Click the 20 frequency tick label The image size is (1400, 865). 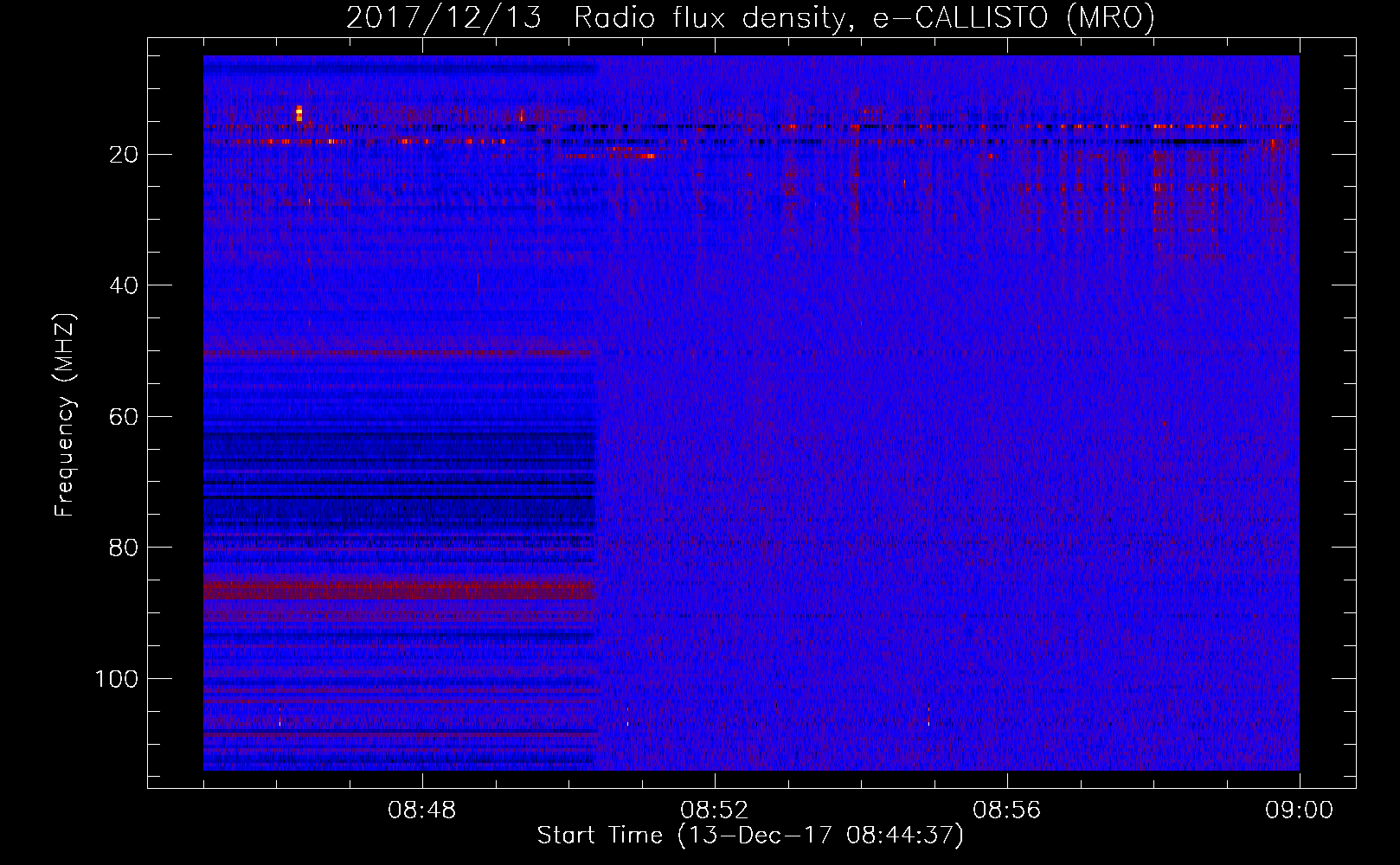pos(125,155)
